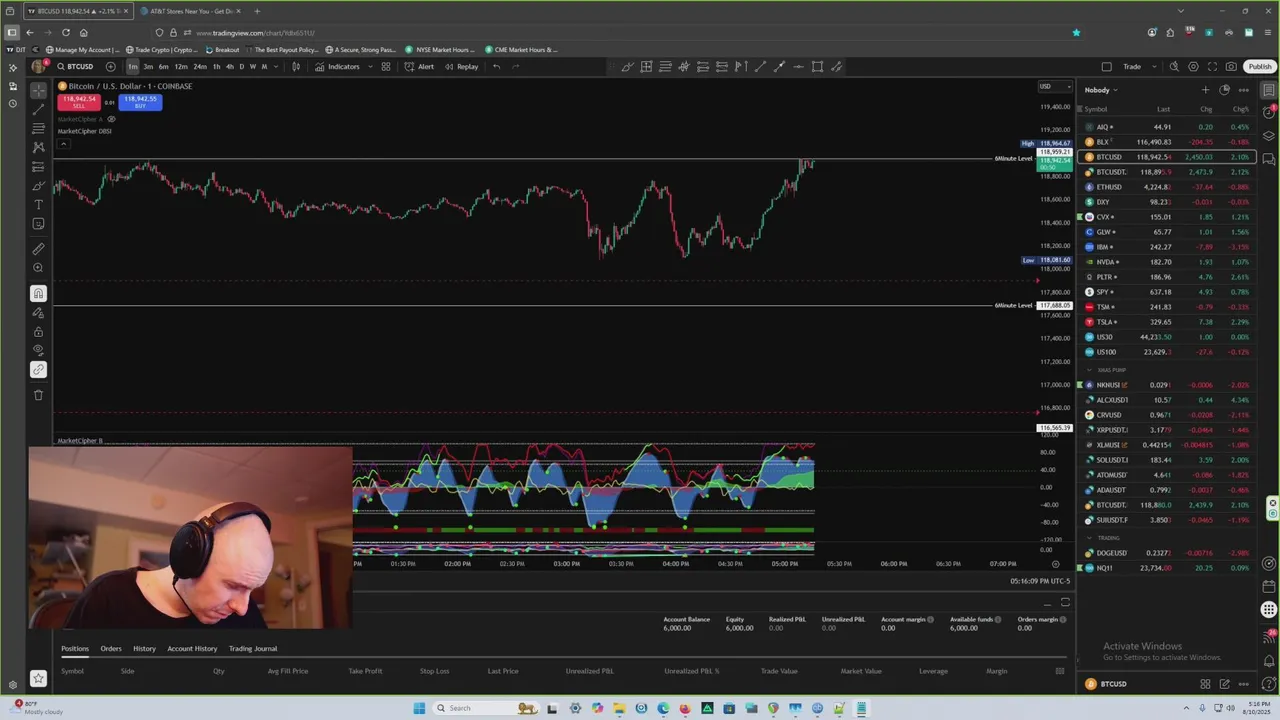Open the Positions tab
1280x720 pixels.
[x=75, y=648]
